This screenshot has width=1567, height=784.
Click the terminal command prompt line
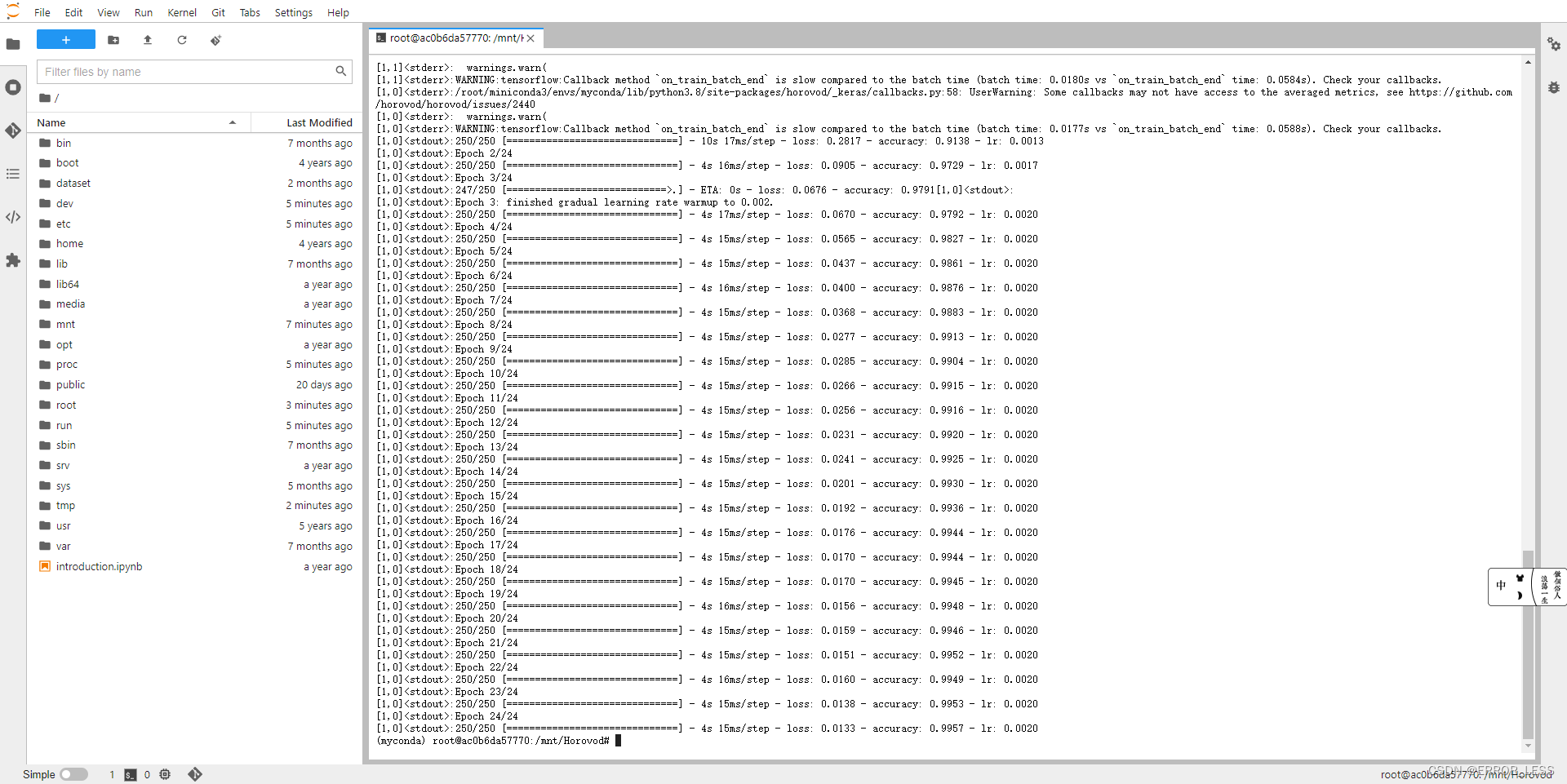pos(499,741)
